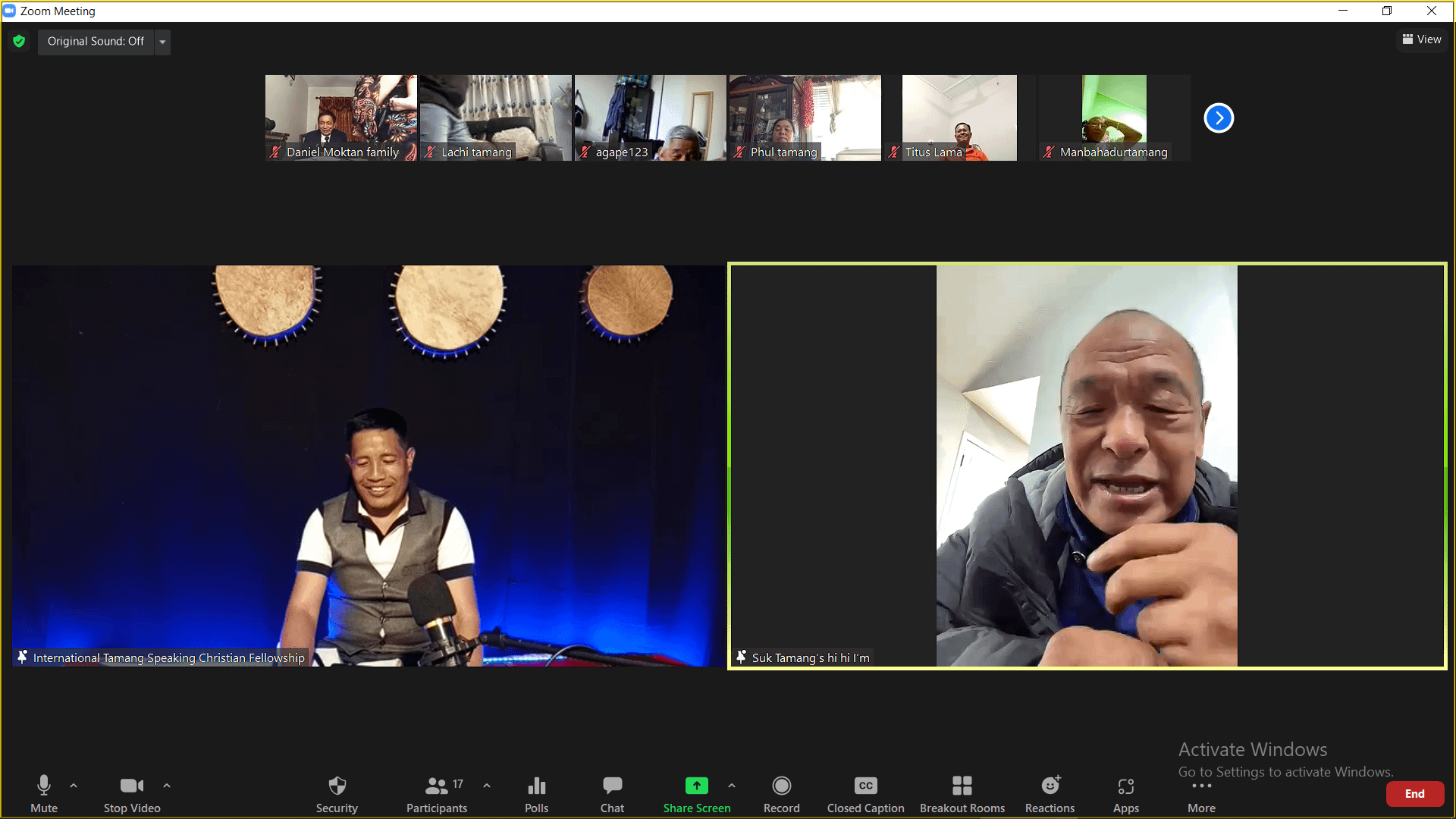Click muted mic icon on agape123
This screenshot has height=819, width=1456.
click(x=585, y=152)
